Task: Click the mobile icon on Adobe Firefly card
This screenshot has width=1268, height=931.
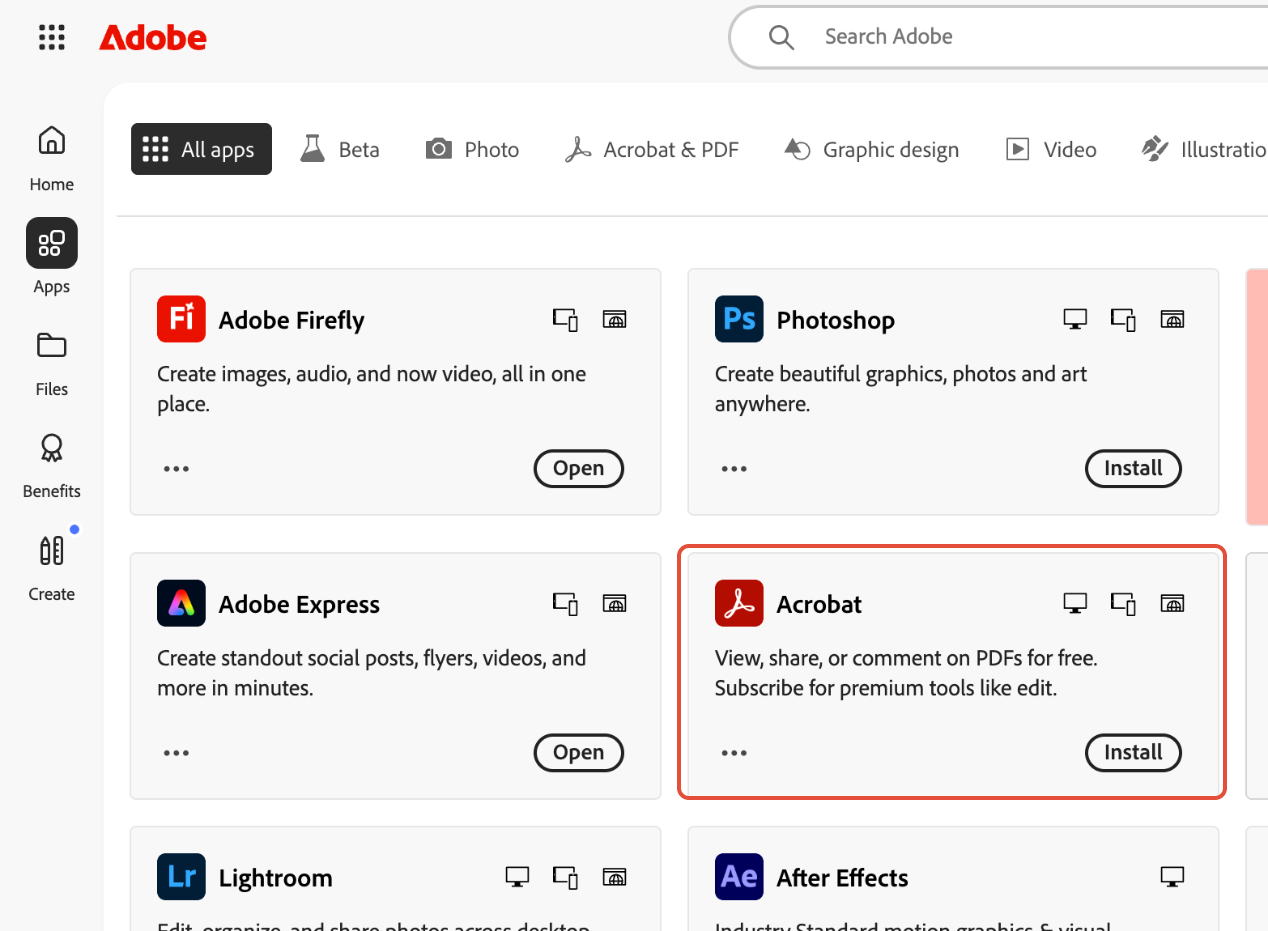Action: (566, 320)
